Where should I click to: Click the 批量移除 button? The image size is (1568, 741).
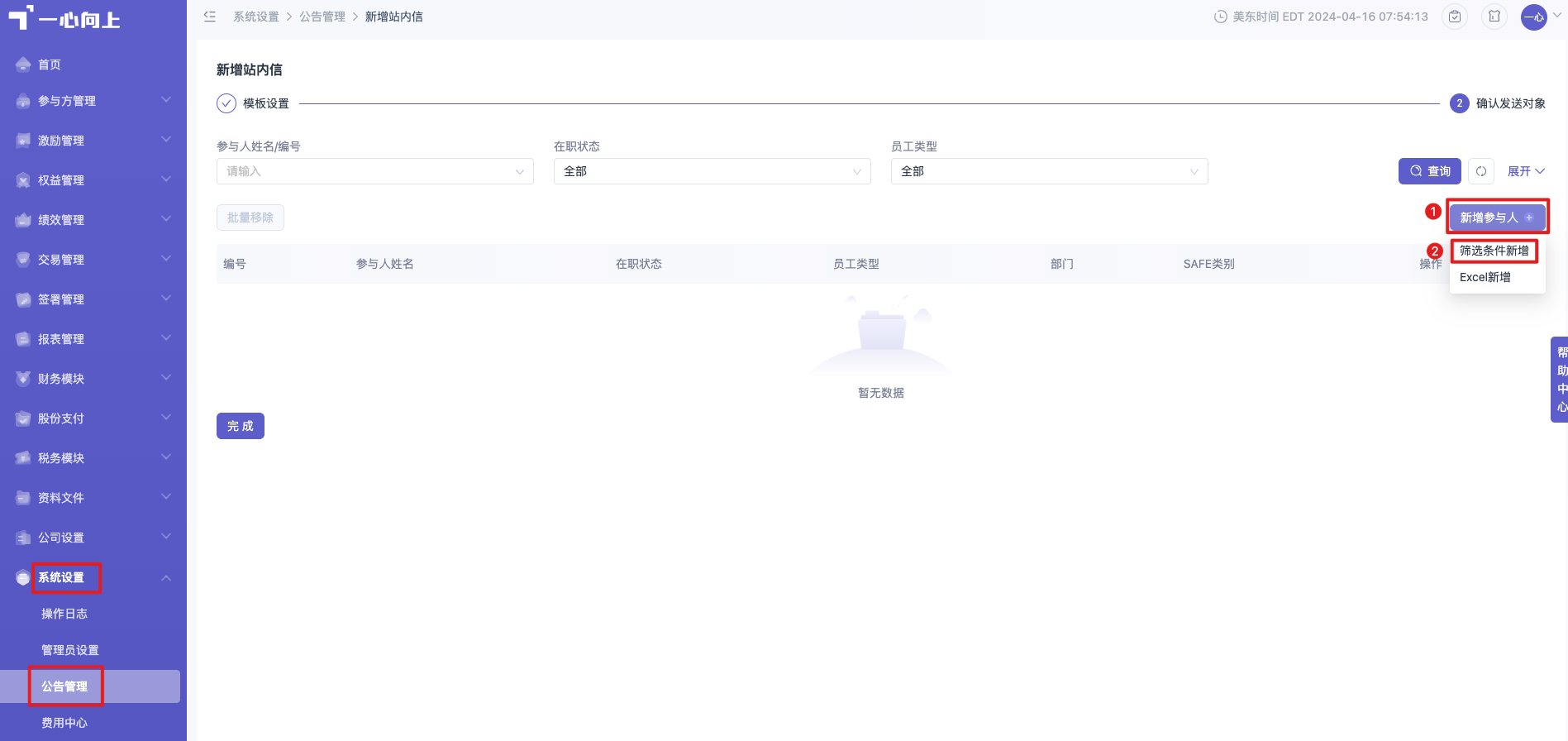250,218
